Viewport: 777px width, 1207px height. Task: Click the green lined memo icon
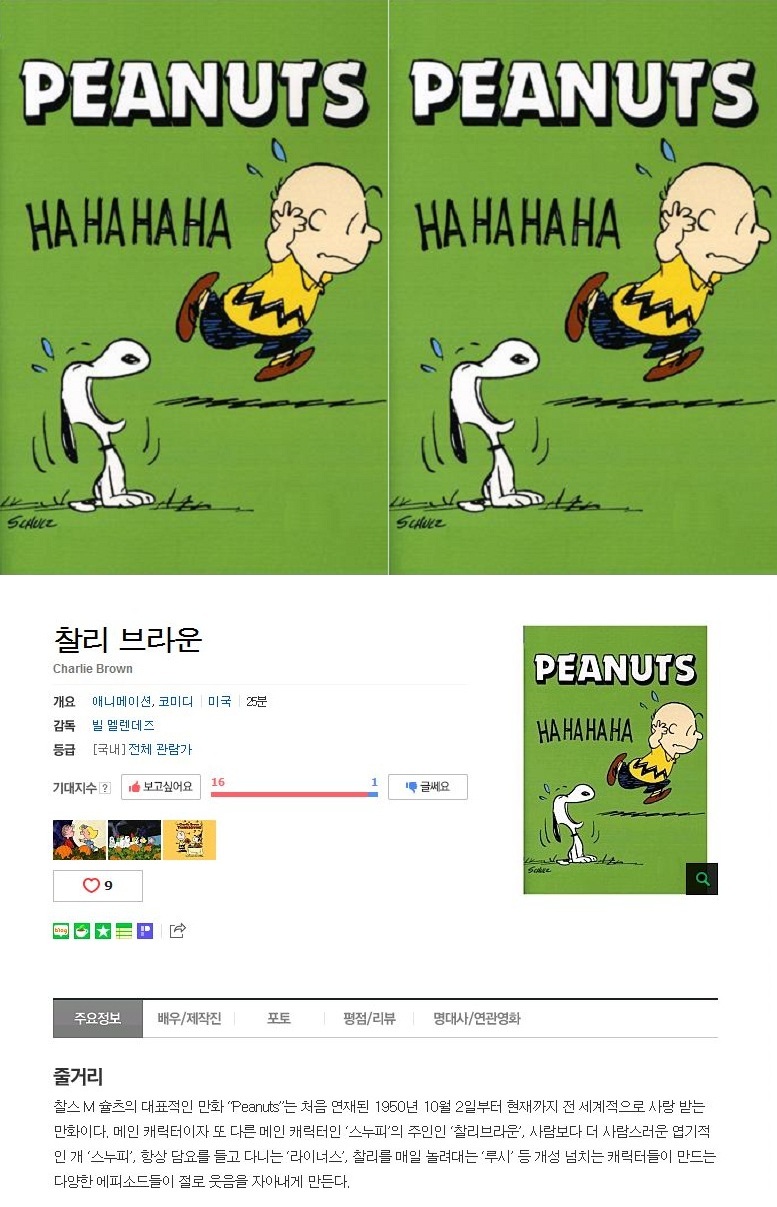point(124,931)
